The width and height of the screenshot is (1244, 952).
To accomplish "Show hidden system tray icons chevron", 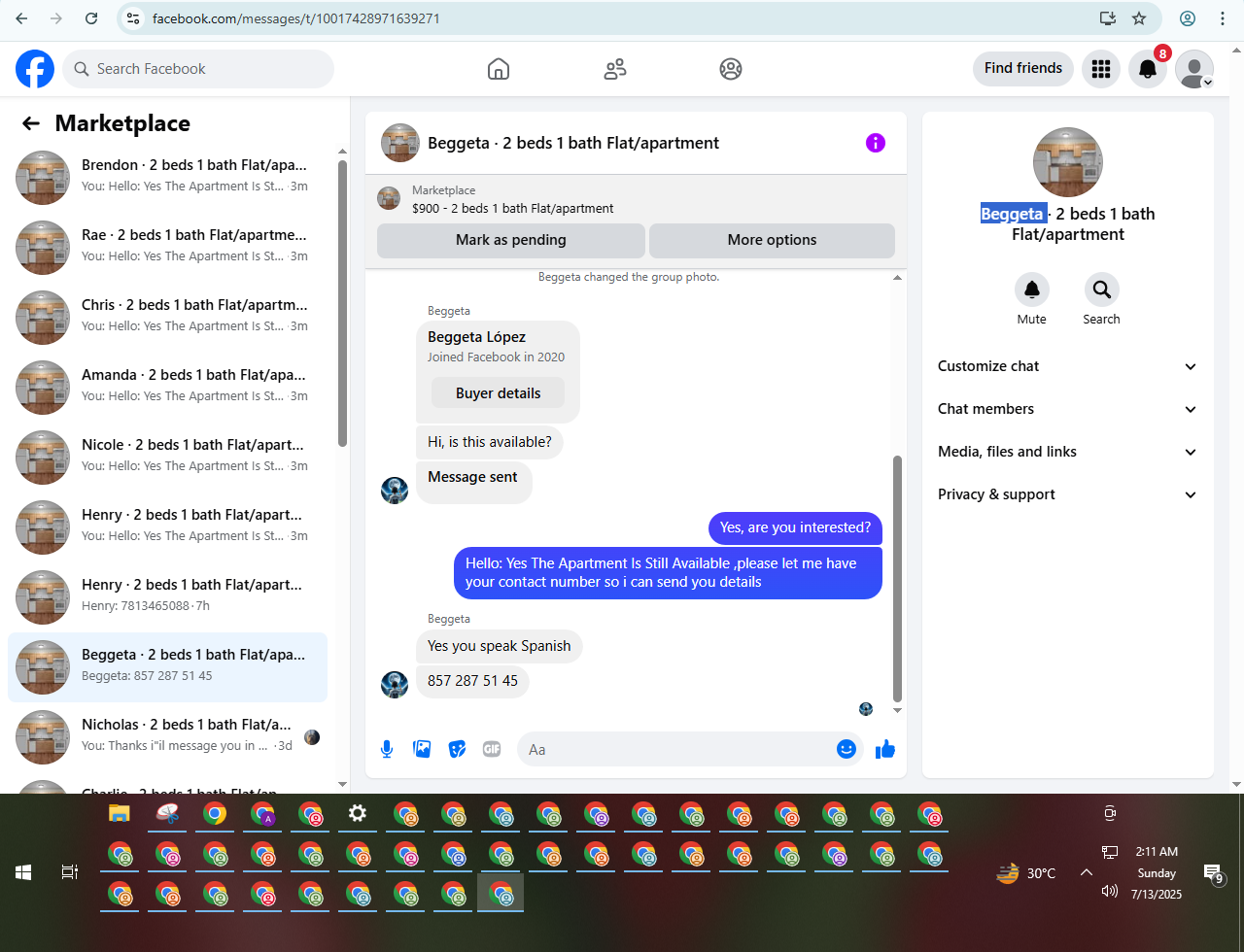I will point(1087,872).
